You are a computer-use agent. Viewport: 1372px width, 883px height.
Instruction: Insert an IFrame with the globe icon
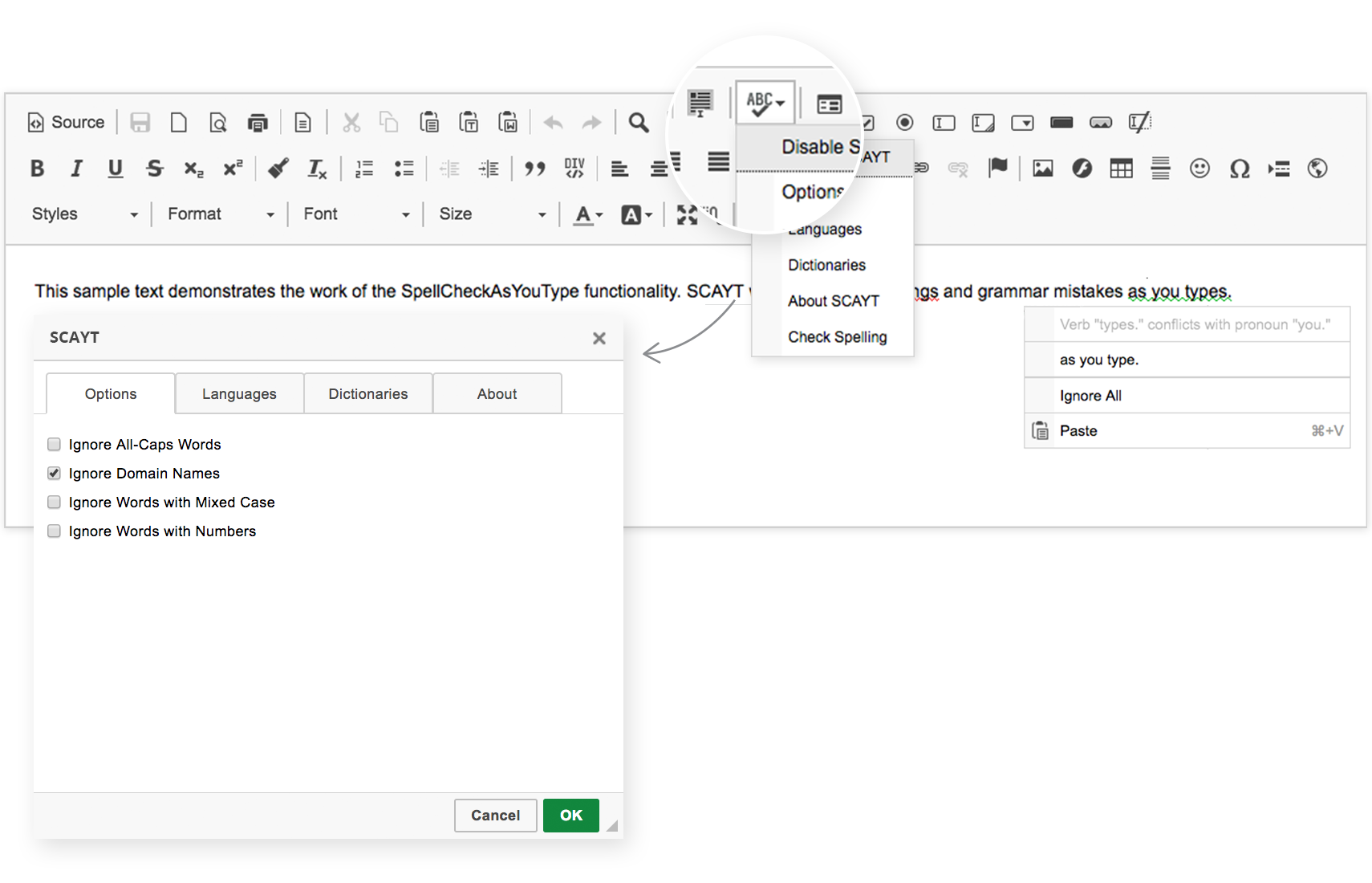(1317, 168)
